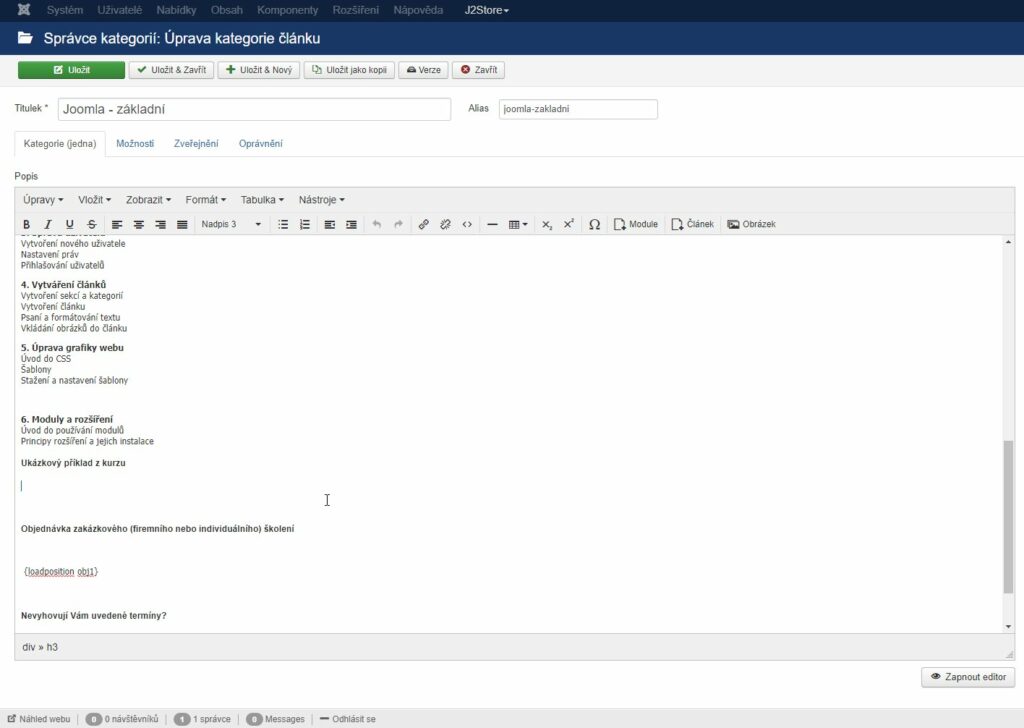The width and height of the screenshot is (1024, 728).
Task: Click Messages status link
Action: tap(276, 719)
